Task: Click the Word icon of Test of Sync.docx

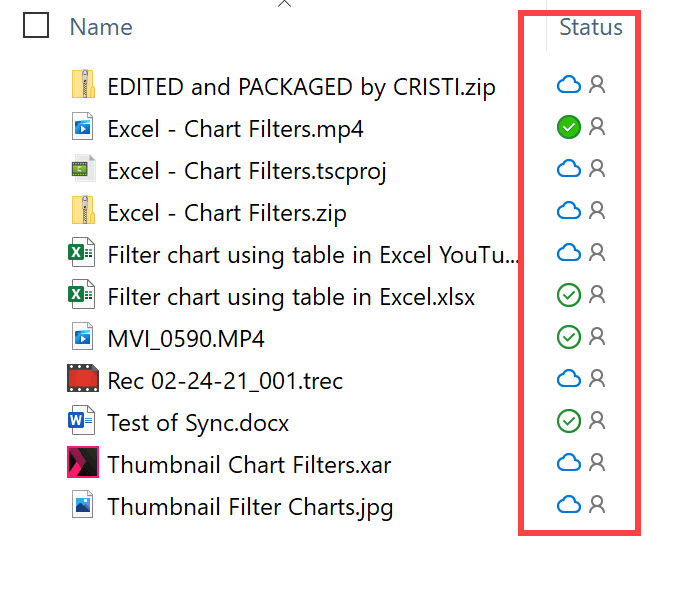Action: pos(82,420)
